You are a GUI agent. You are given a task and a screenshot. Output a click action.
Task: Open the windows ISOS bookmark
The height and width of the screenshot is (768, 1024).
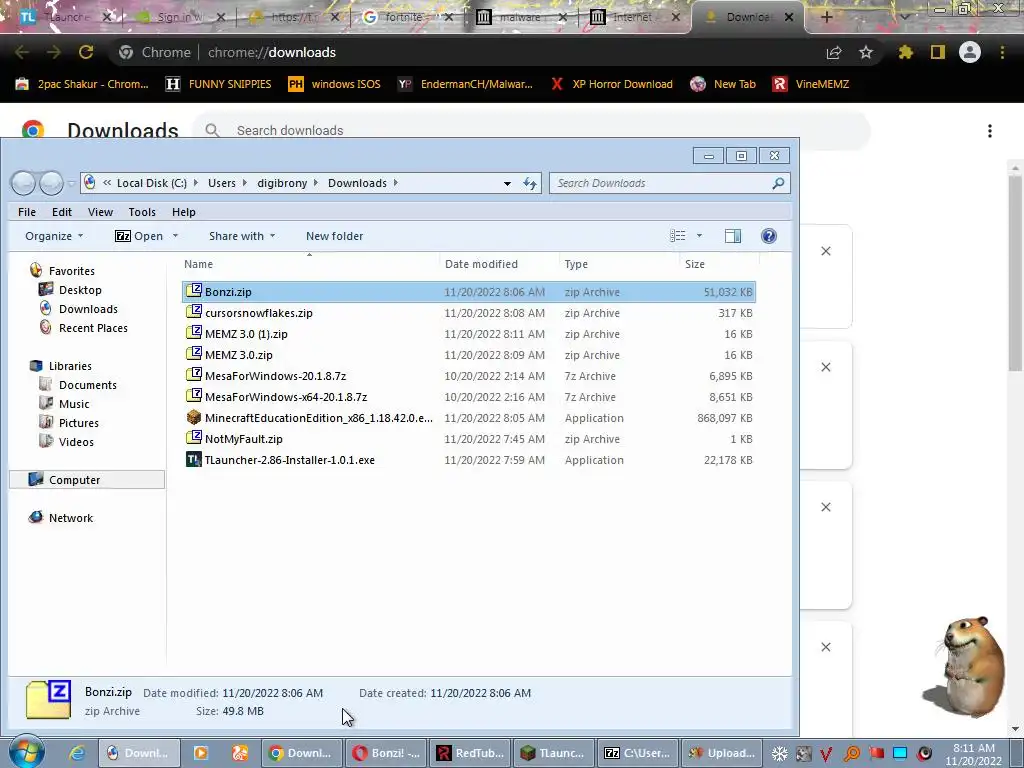[334, 84]
